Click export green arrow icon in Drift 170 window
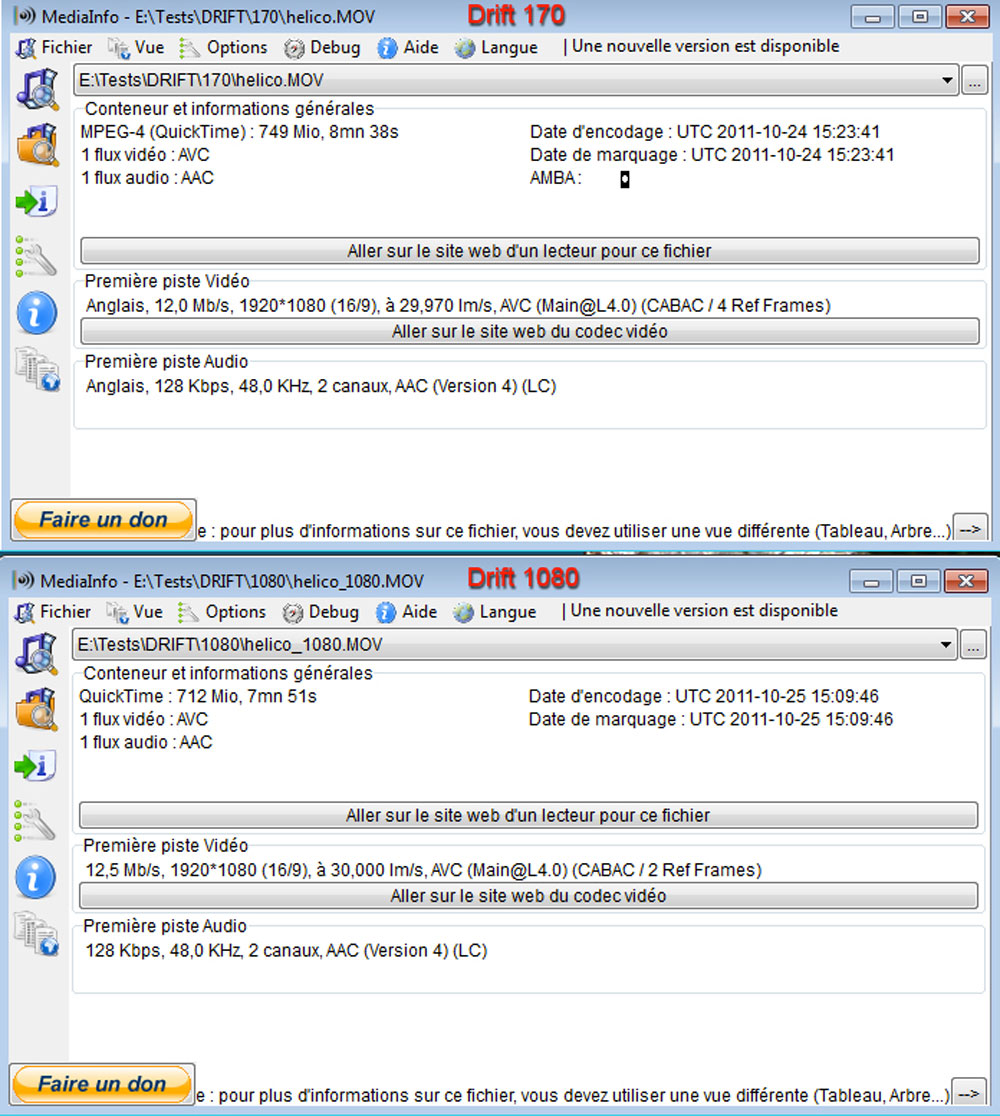The height and width of the screenshot is (1116, 1000). [x=36, y=201]
